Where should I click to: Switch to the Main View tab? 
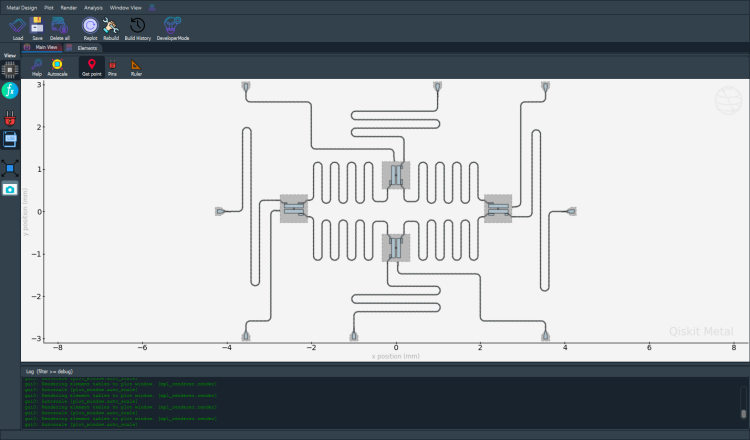(42, 47)
